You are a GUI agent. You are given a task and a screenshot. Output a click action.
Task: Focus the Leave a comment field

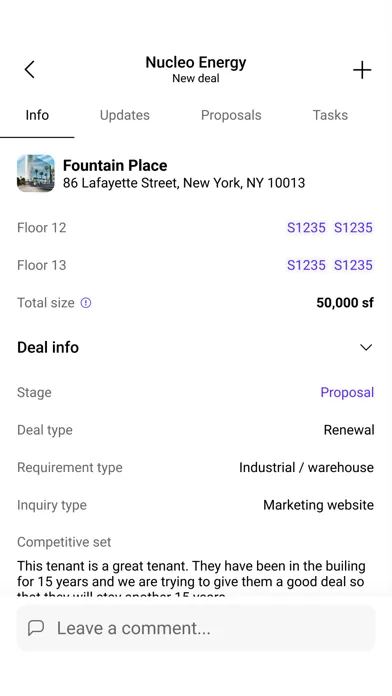(196, 628)
